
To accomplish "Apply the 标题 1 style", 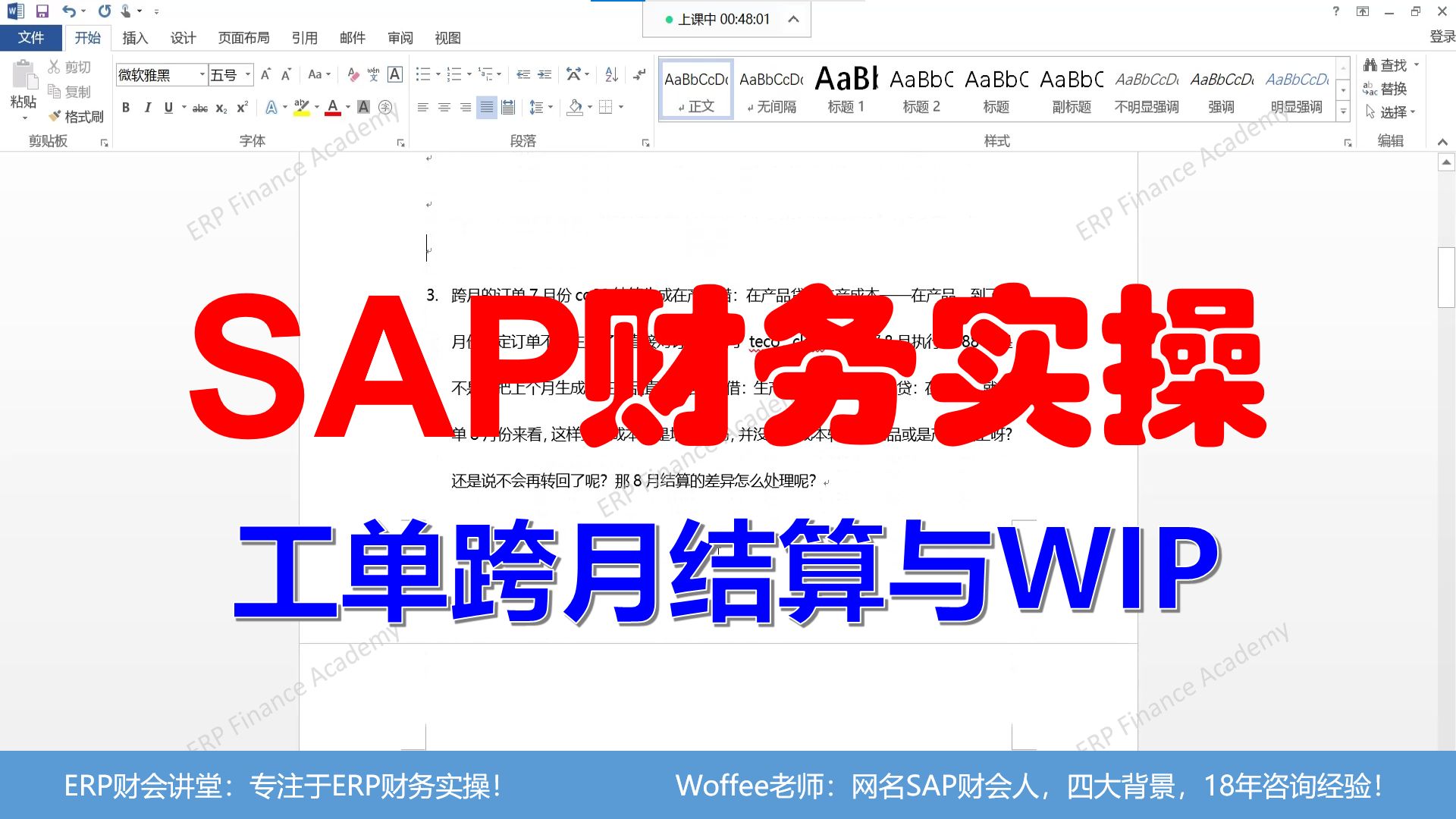I will (846, 89).
